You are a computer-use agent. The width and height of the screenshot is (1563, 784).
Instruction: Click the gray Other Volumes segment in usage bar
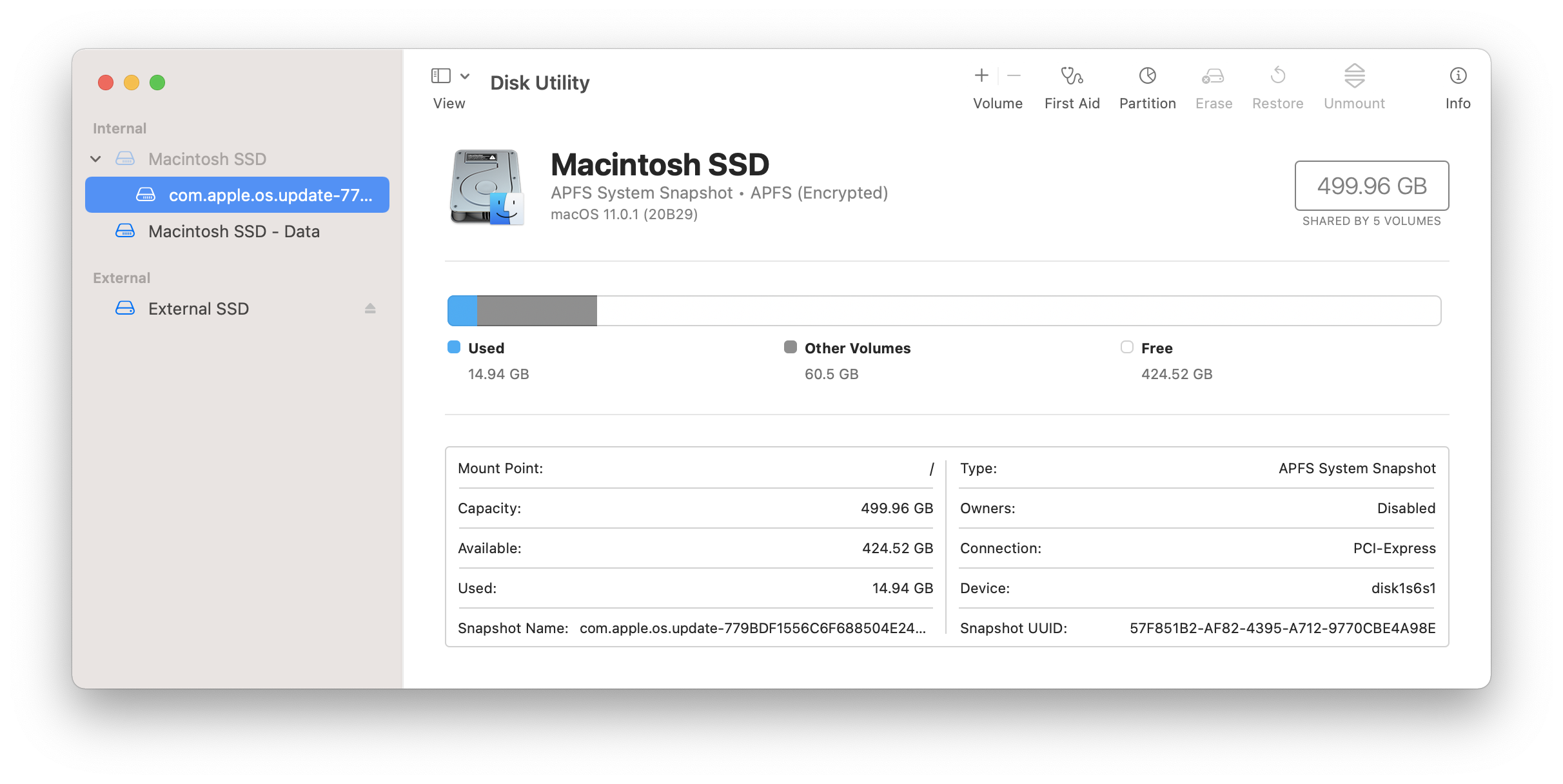point(536,311)
